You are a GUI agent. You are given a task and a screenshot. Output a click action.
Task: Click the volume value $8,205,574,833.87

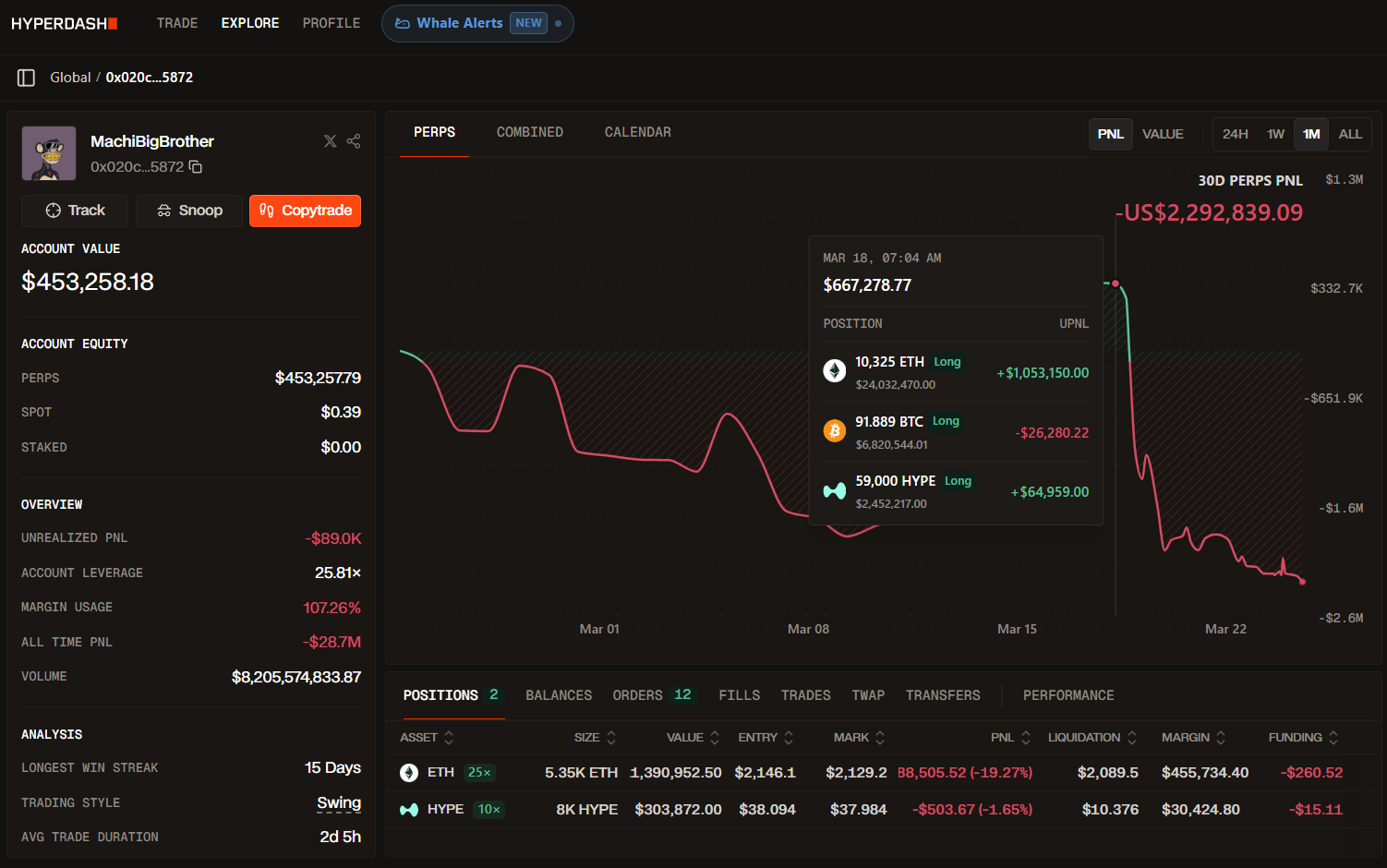pos(296,678)
